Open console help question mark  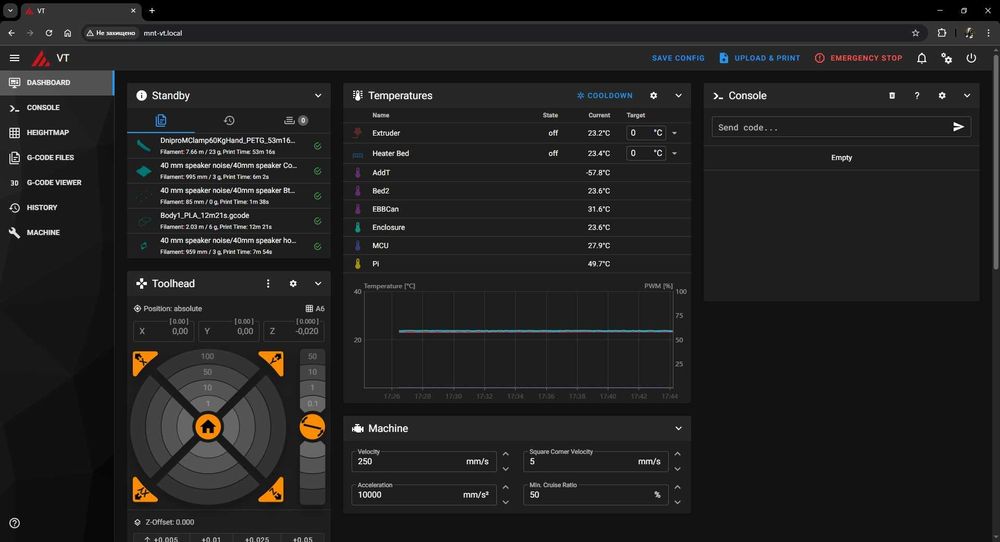[x=917, y=96]
